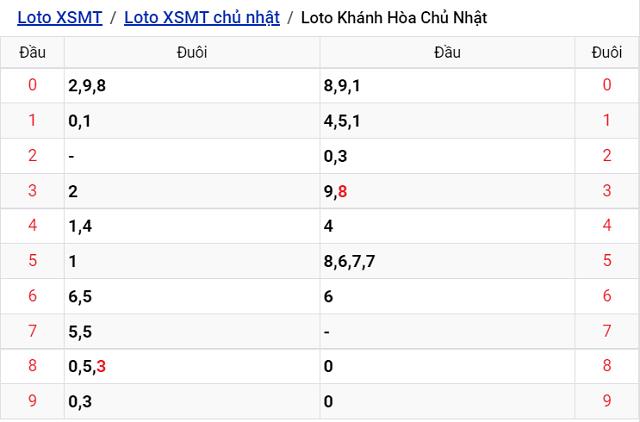Click cell showing 4,5,1

[342, 121]
